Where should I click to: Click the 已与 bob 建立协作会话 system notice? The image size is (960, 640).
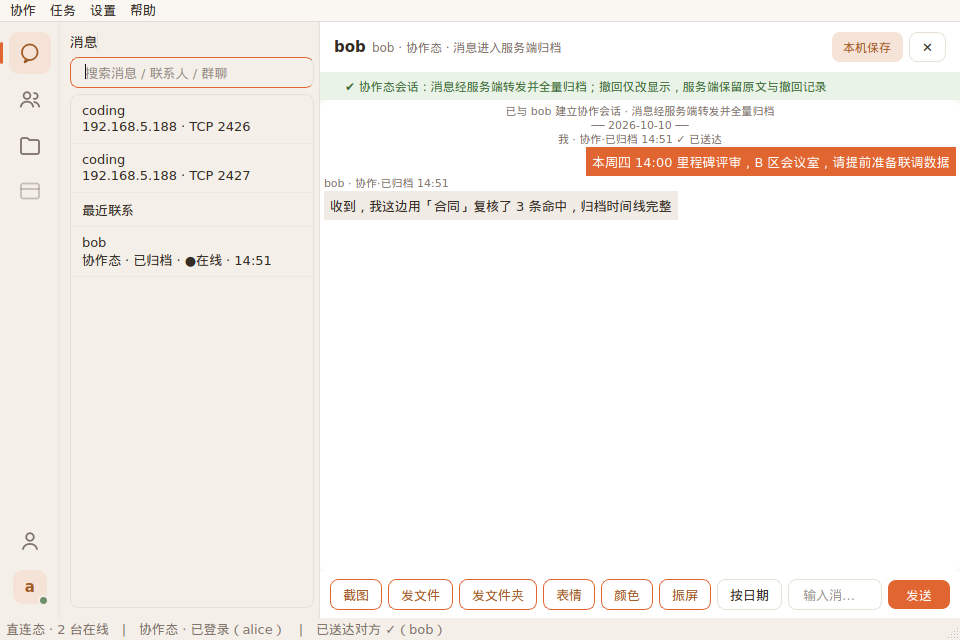tap(639, 111)
